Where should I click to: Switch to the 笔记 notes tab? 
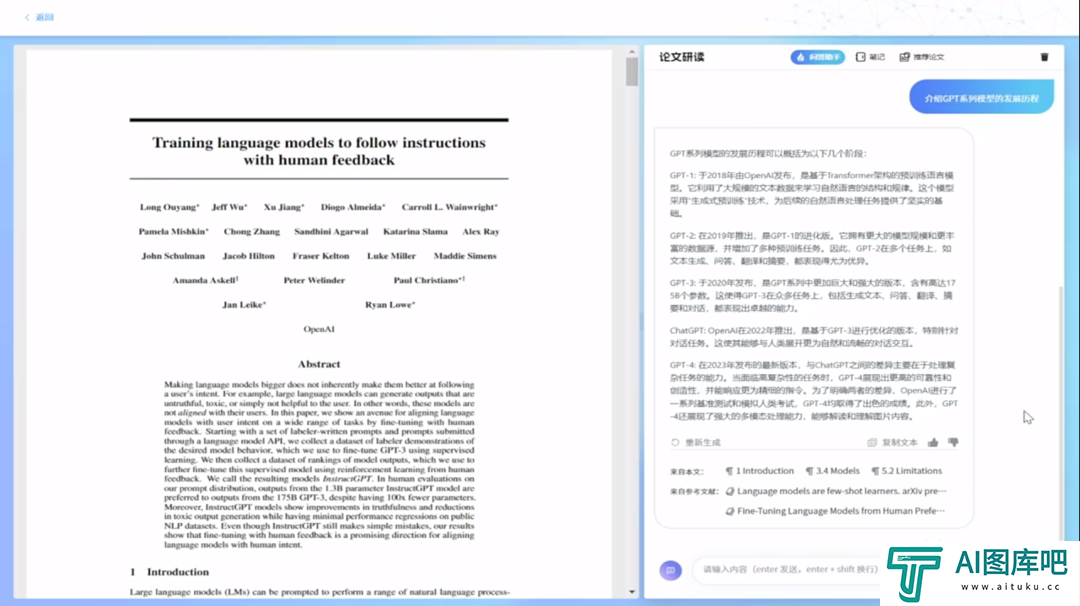(870, 57)
